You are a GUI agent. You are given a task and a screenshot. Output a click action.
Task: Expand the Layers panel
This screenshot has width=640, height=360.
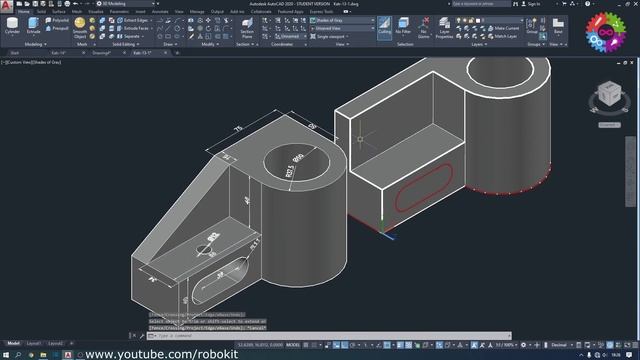point(479,44)
